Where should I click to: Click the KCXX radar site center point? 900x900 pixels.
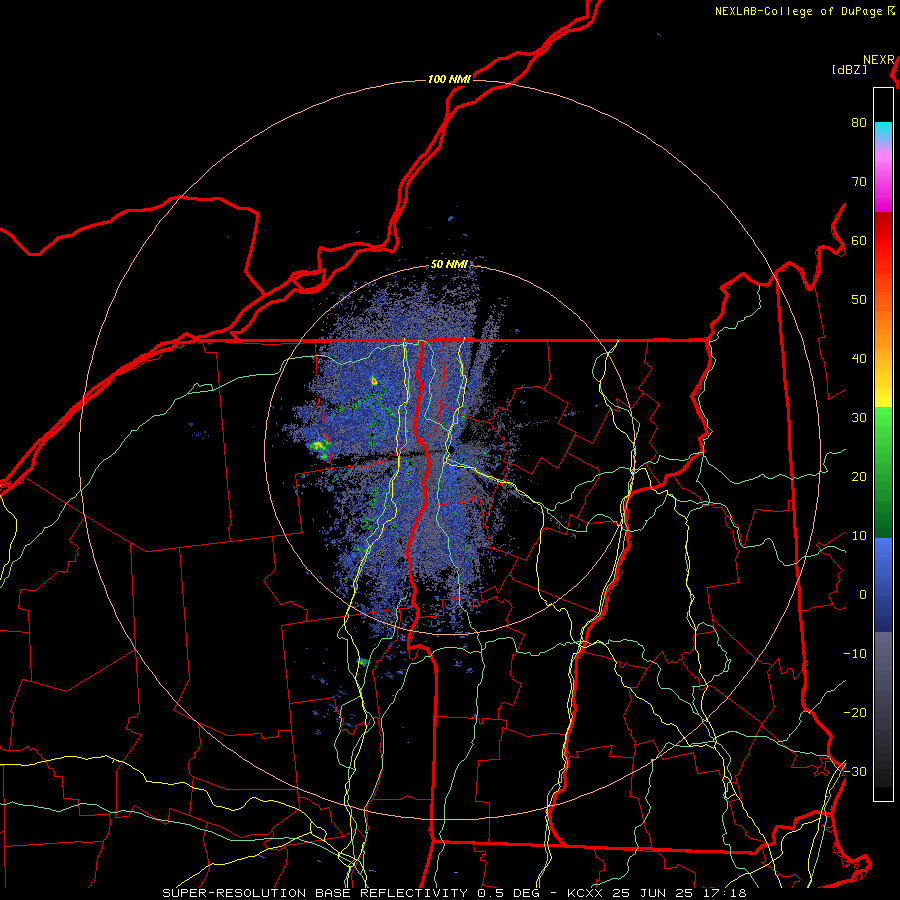[x=452, y=449]
